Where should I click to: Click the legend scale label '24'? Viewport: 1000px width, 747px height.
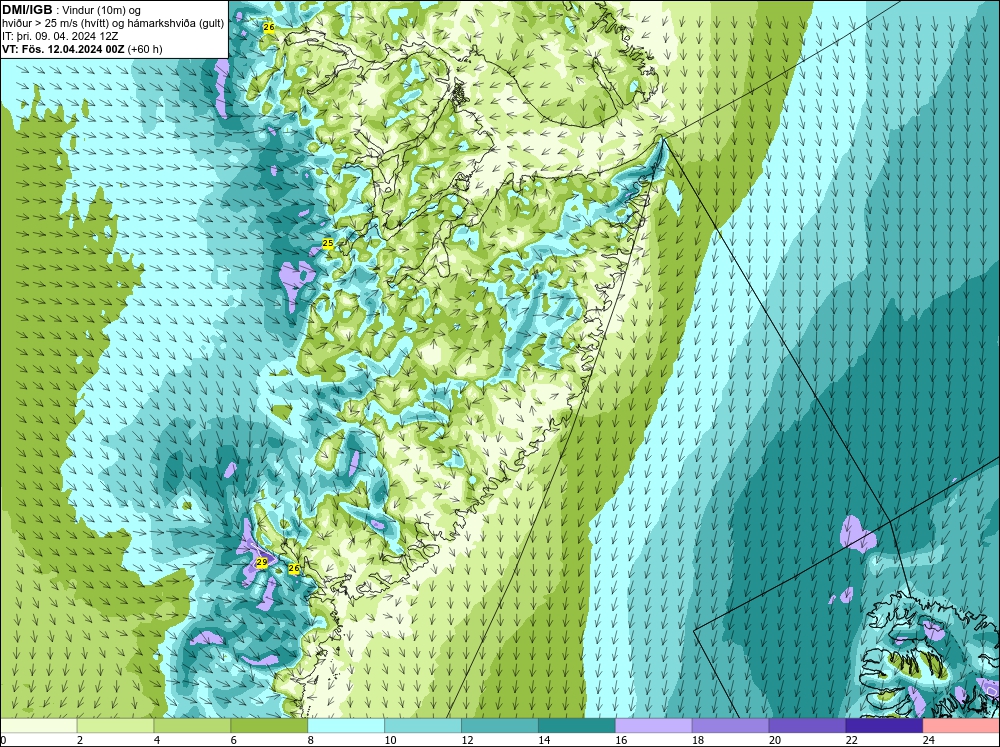[928, 741]
